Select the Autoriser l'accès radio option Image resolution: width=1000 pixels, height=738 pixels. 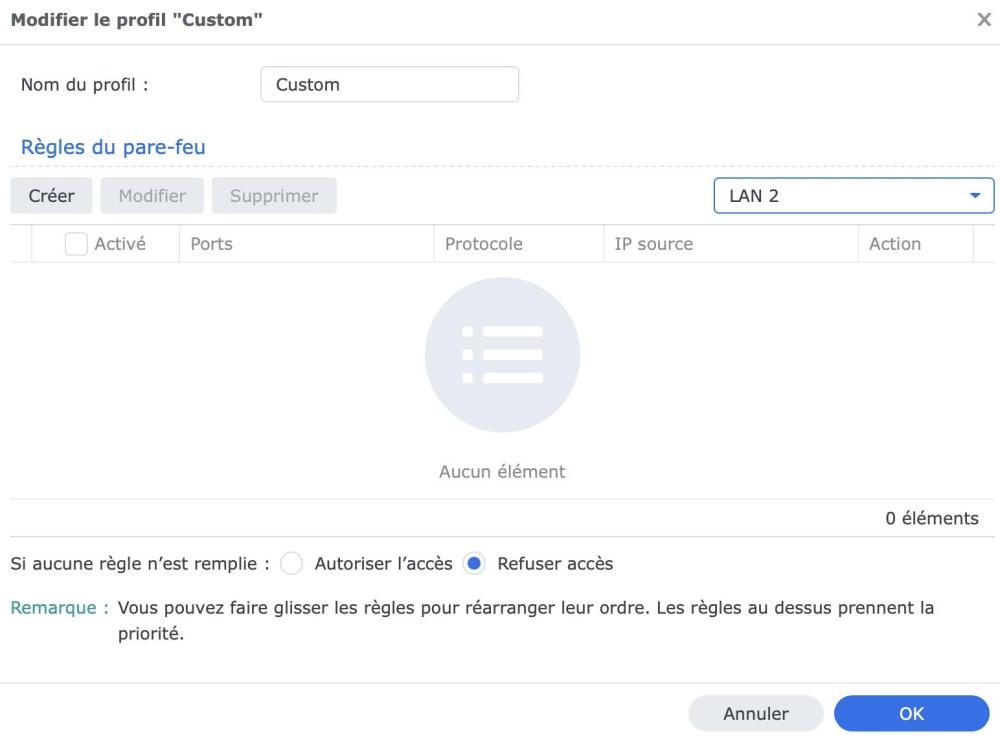tap(292, 564)
